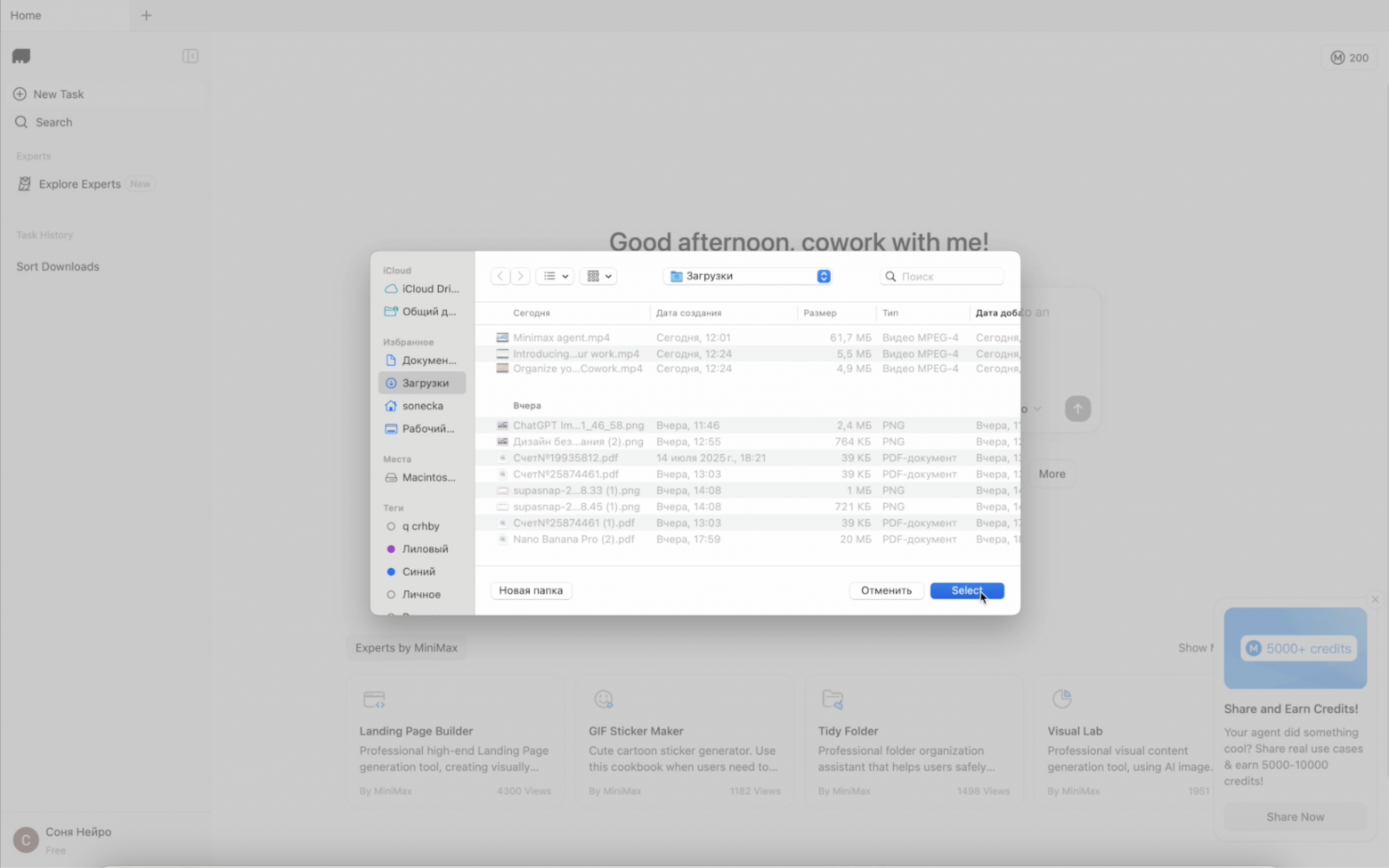Open the Sort Downloads task history item

(58, 266)
